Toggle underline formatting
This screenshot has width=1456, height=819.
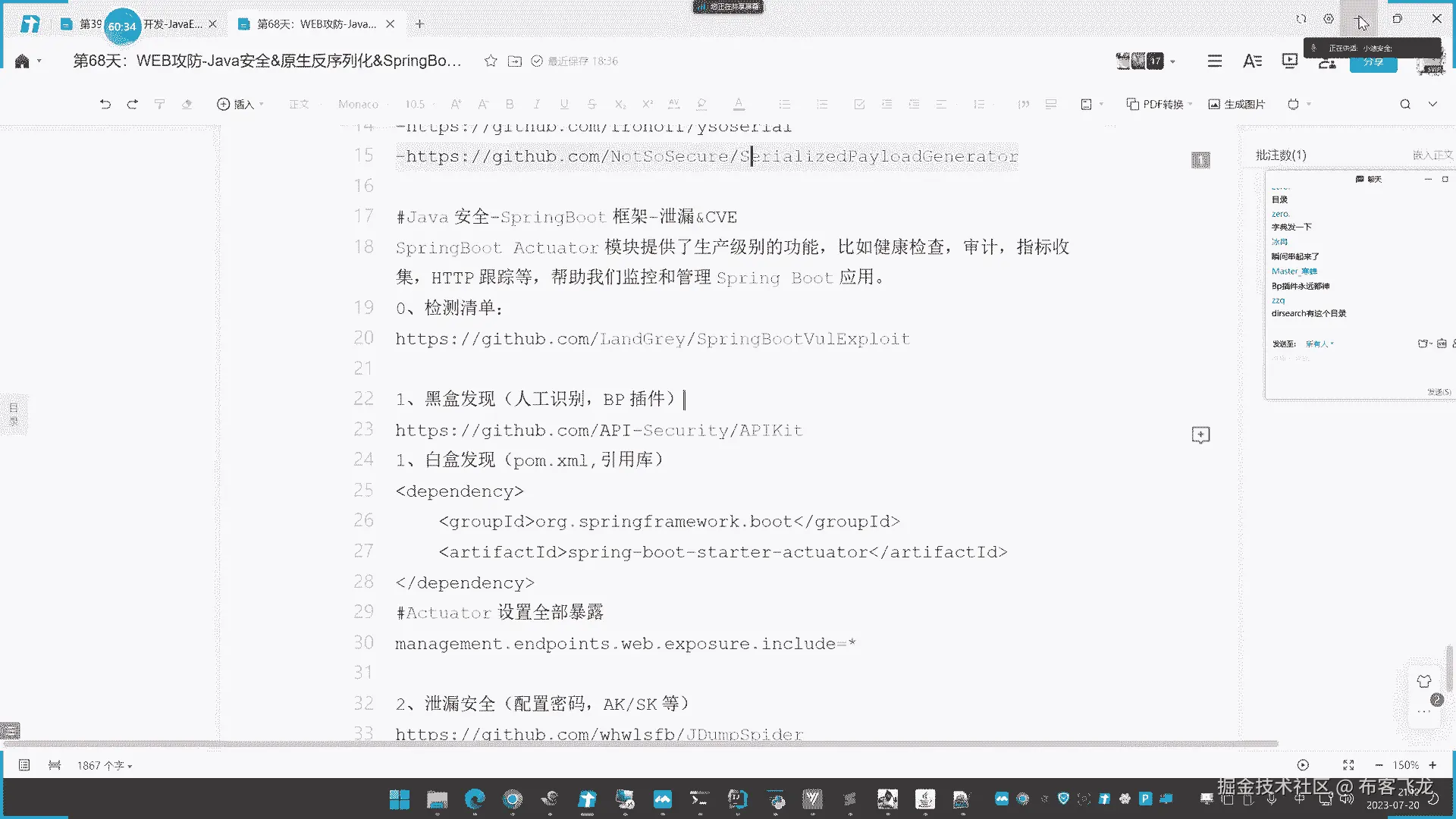tap(564, 104)
